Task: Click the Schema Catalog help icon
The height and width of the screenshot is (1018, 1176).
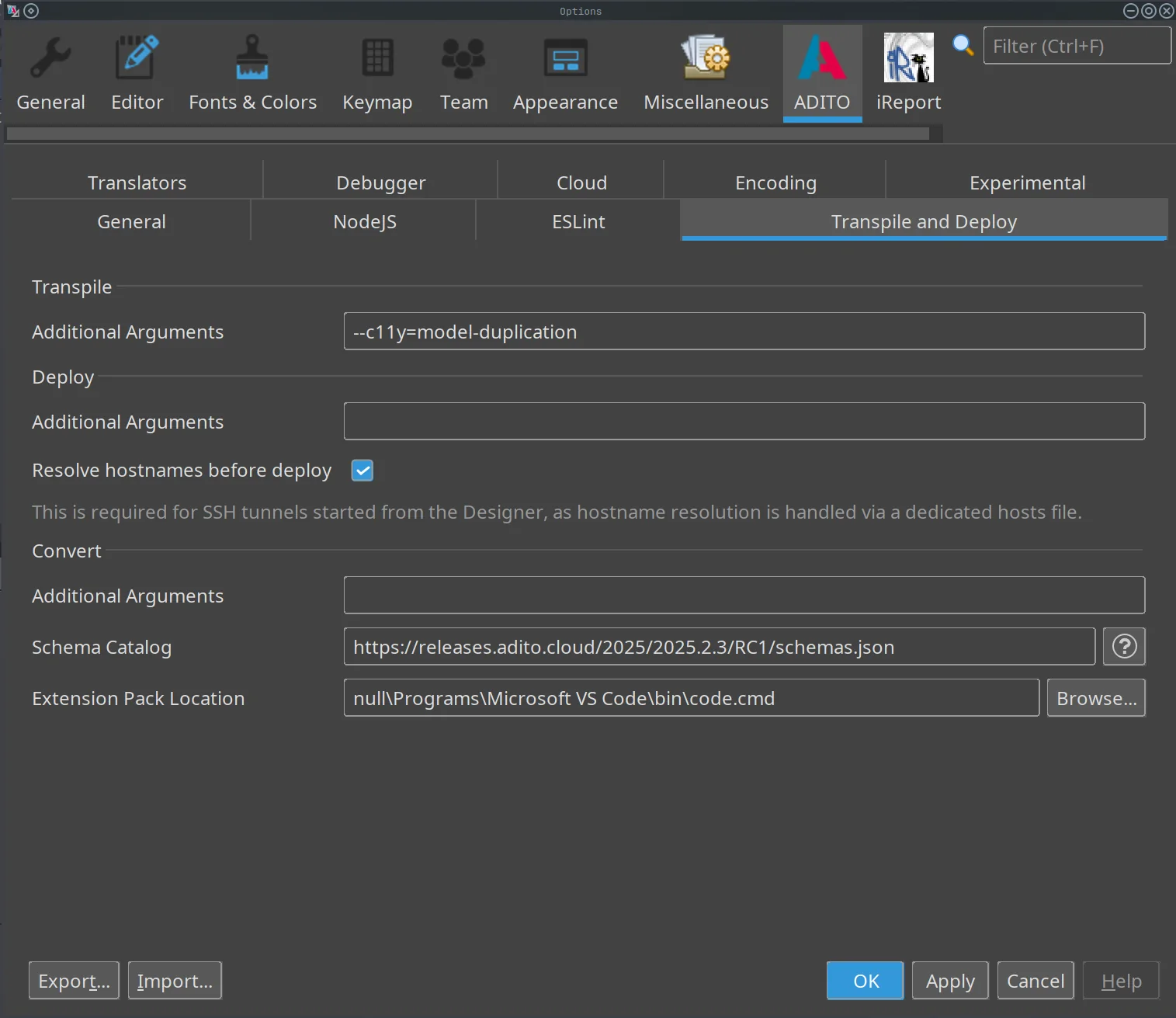Action: (x=1124, y=646)
